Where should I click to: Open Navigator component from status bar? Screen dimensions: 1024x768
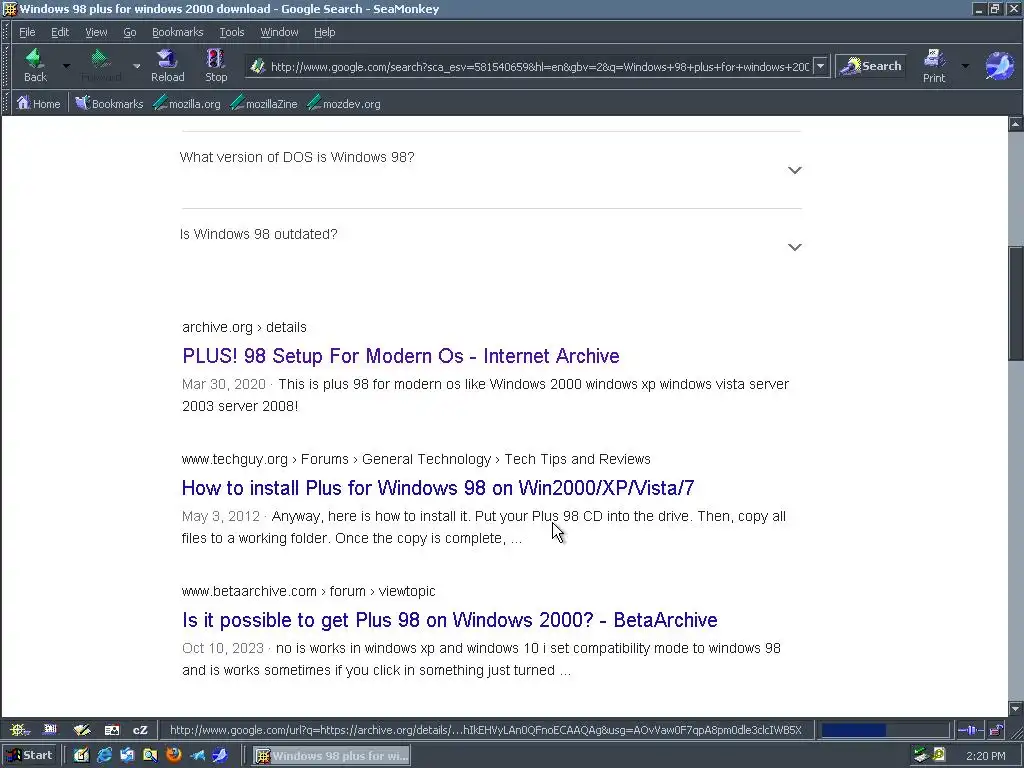(18, 729)
